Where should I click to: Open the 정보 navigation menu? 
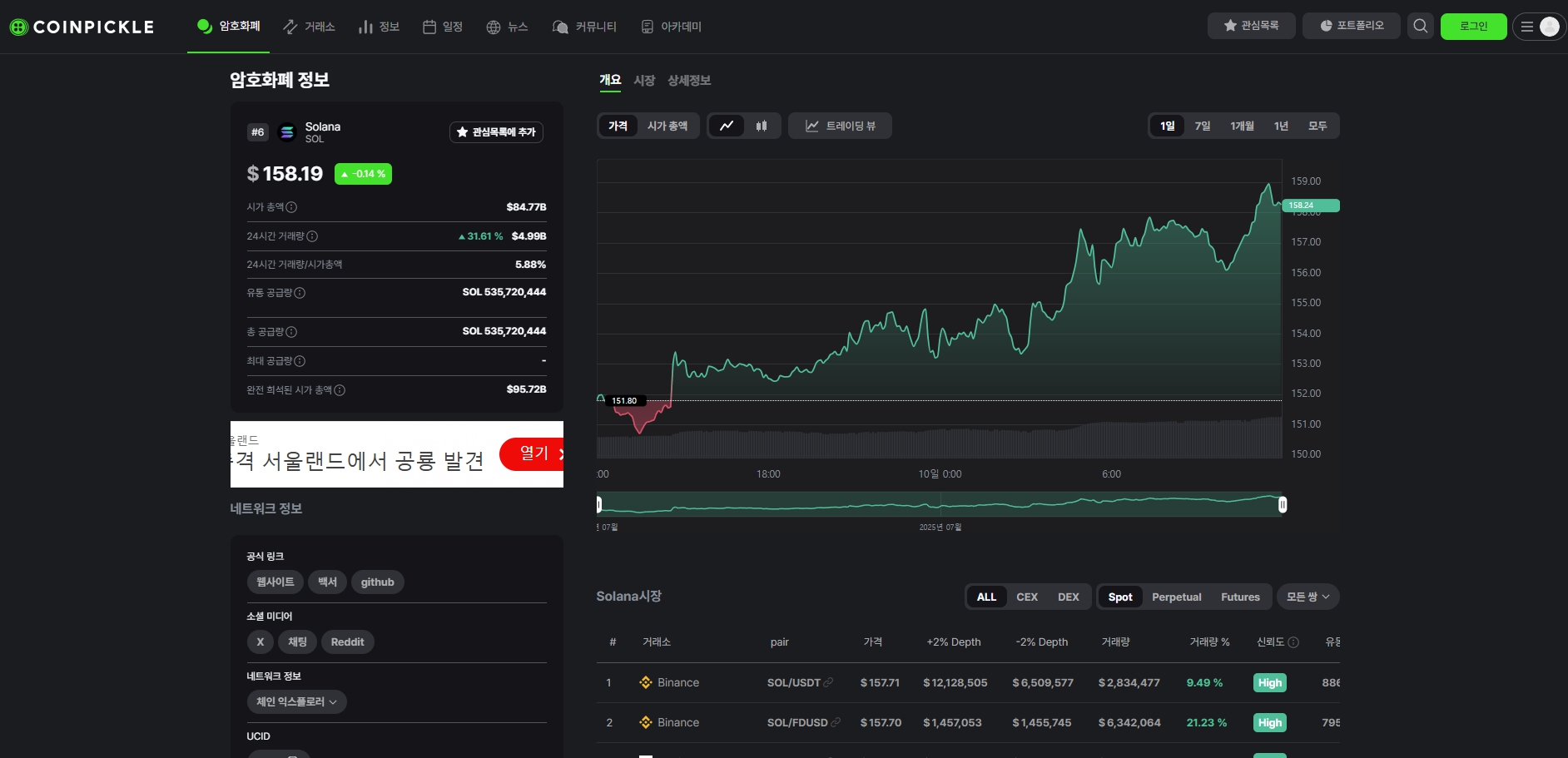click(379, 27)
